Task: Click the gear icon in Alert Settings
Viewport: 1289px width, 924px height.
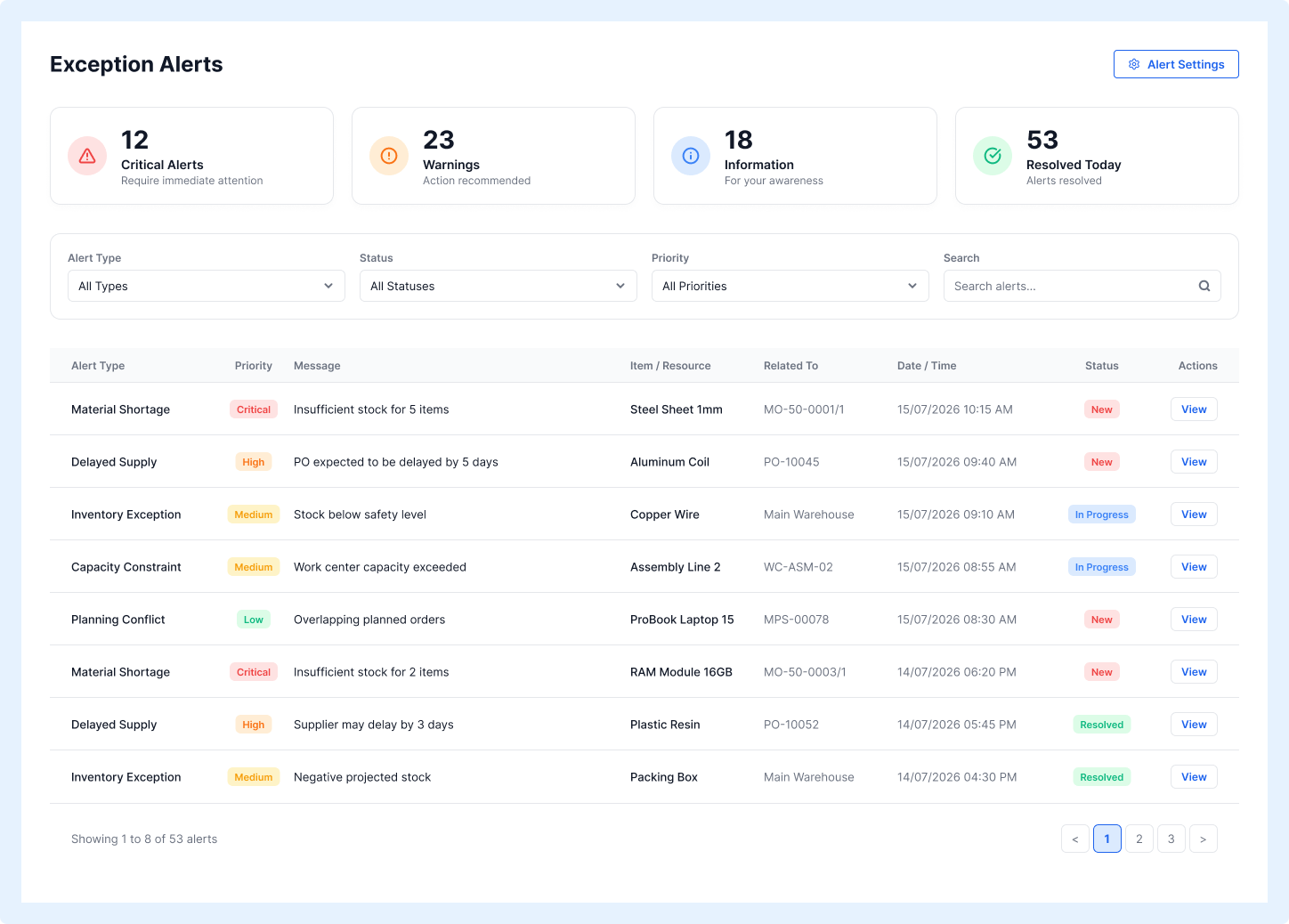Action: point(1134,64)
